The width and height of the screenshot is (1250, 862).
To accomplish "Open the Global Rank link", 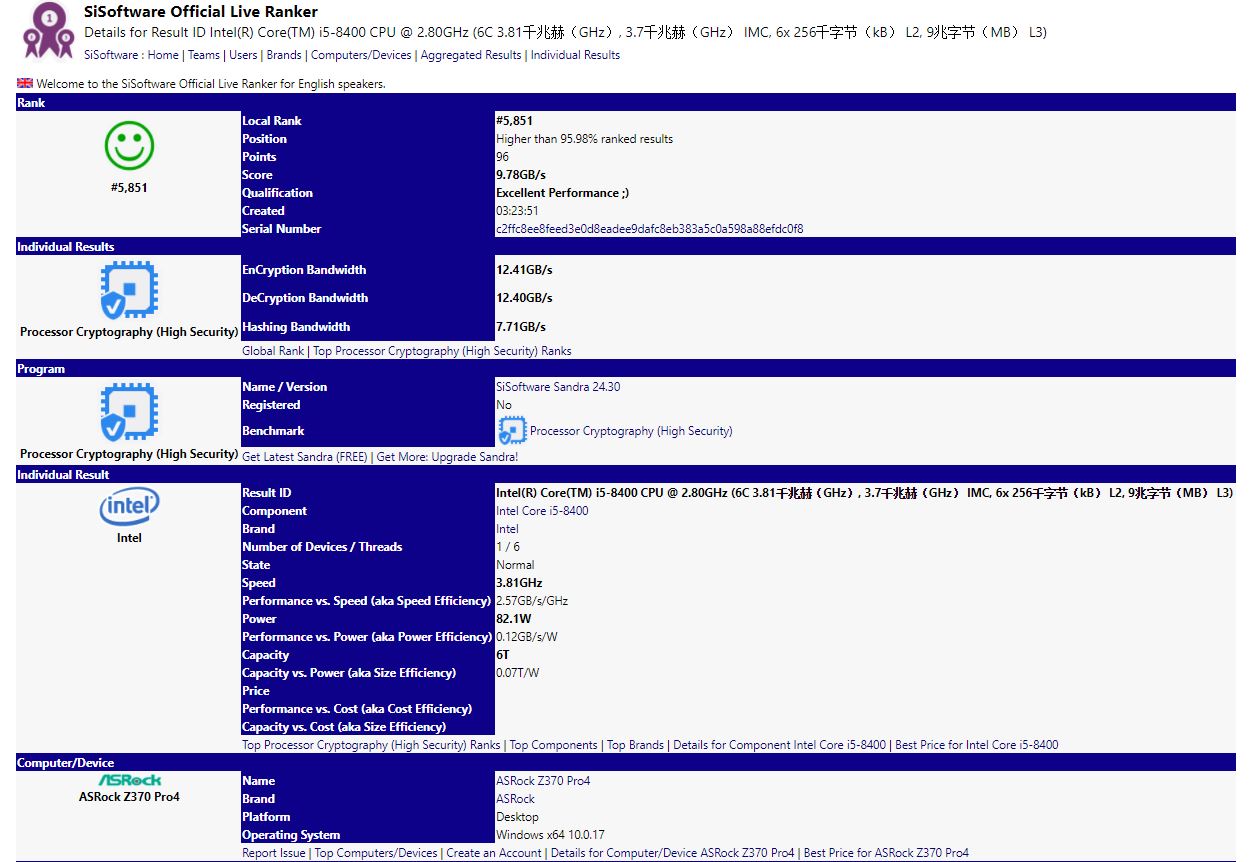I will pyautogui.click(x=273, y=351).
